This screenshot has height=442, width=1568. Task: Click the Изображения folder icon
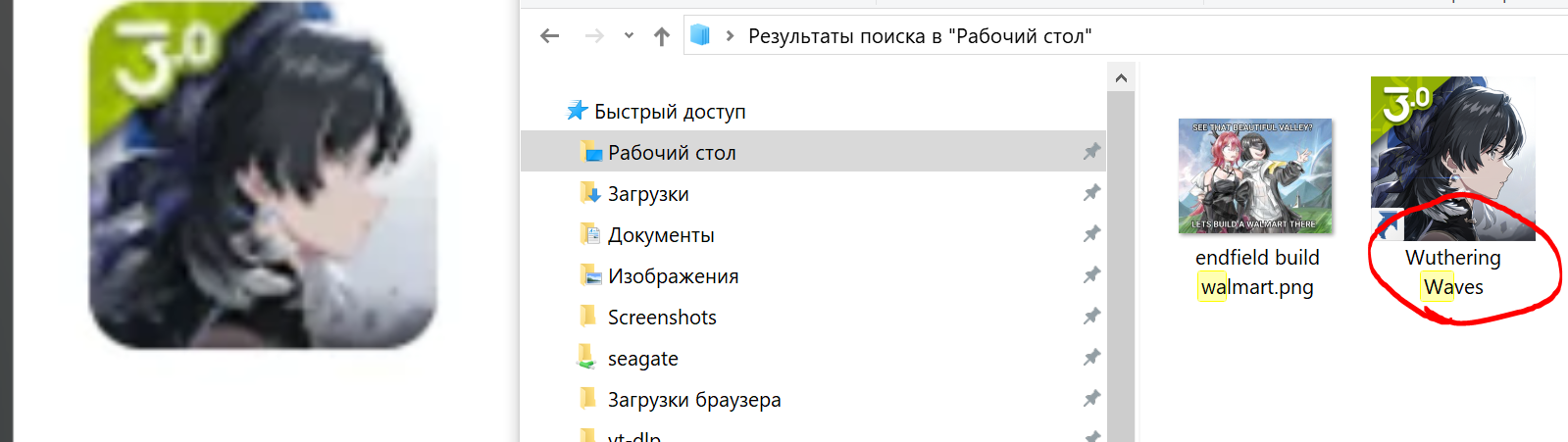pyautogui.click(x=590, y=274)
